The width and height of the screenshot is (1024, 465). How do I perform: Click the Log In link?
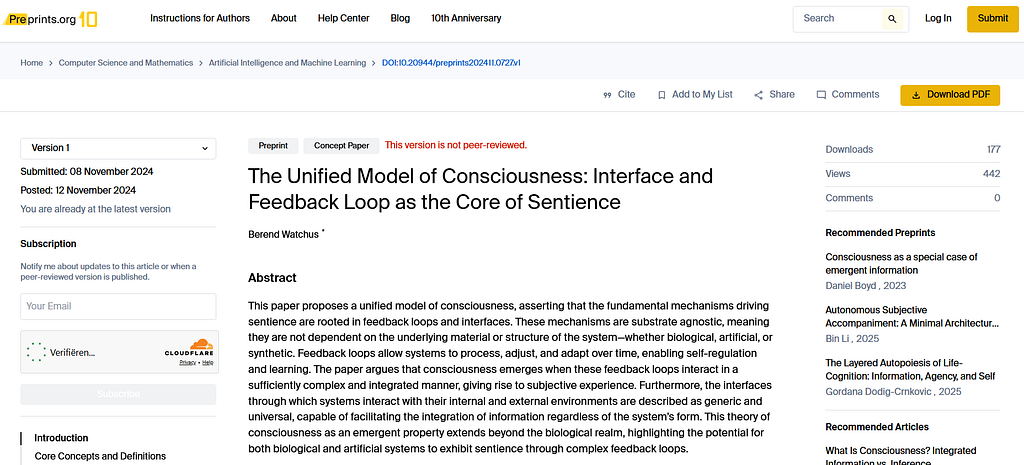point(938,18)
